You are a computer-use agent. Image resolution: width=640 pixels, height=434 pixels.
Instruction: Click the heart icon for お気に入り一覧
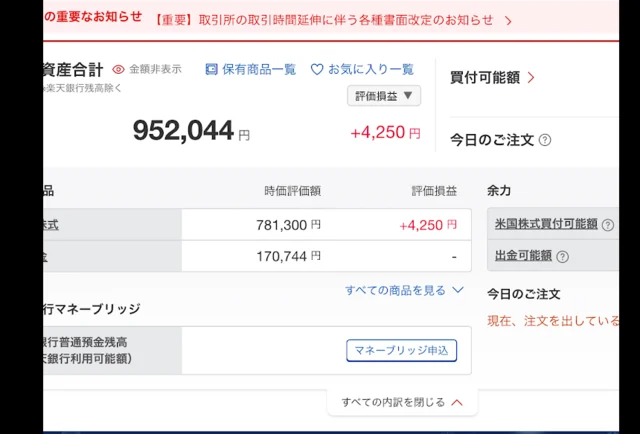[x=317, y=69]
